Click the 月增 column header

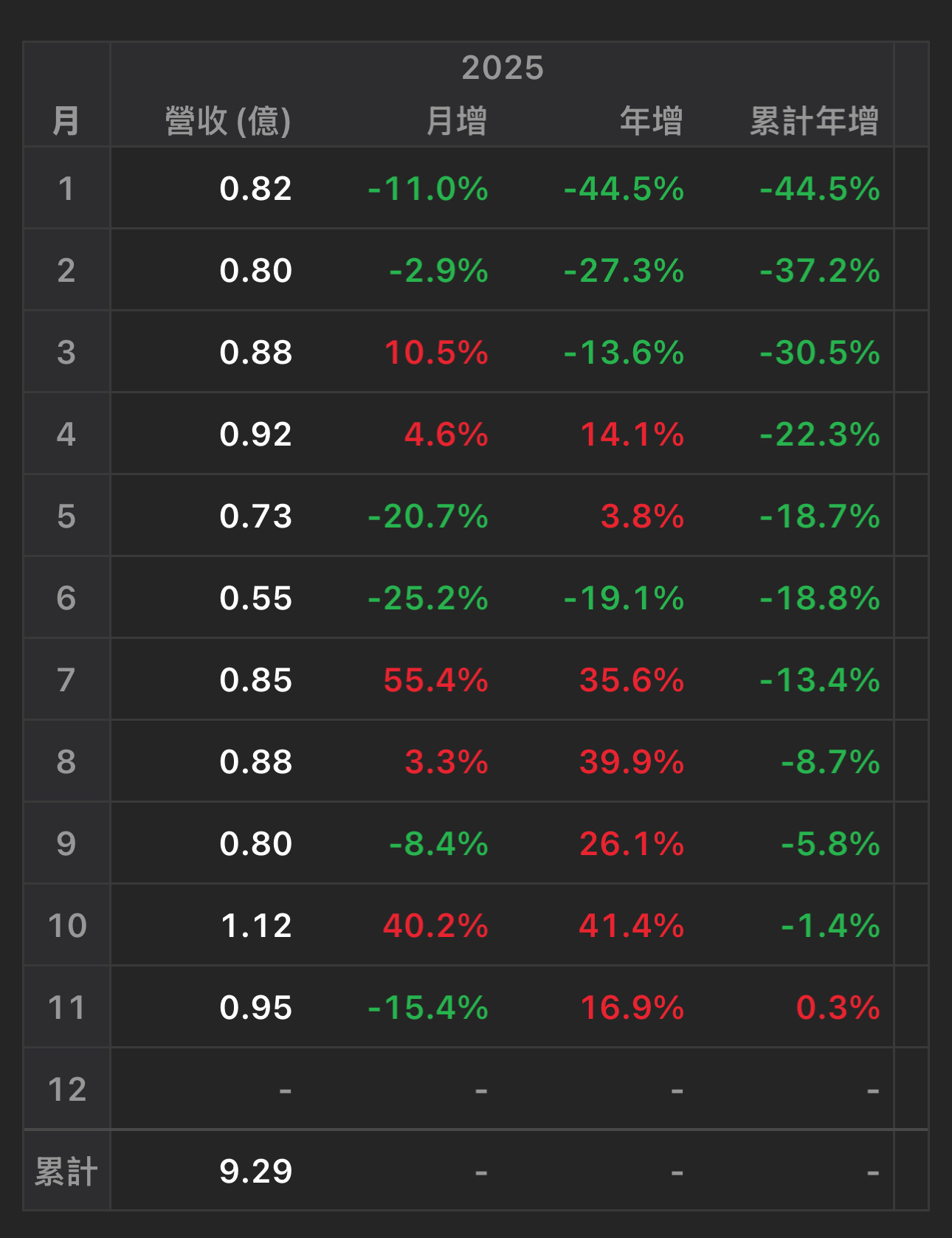[457, 121]
